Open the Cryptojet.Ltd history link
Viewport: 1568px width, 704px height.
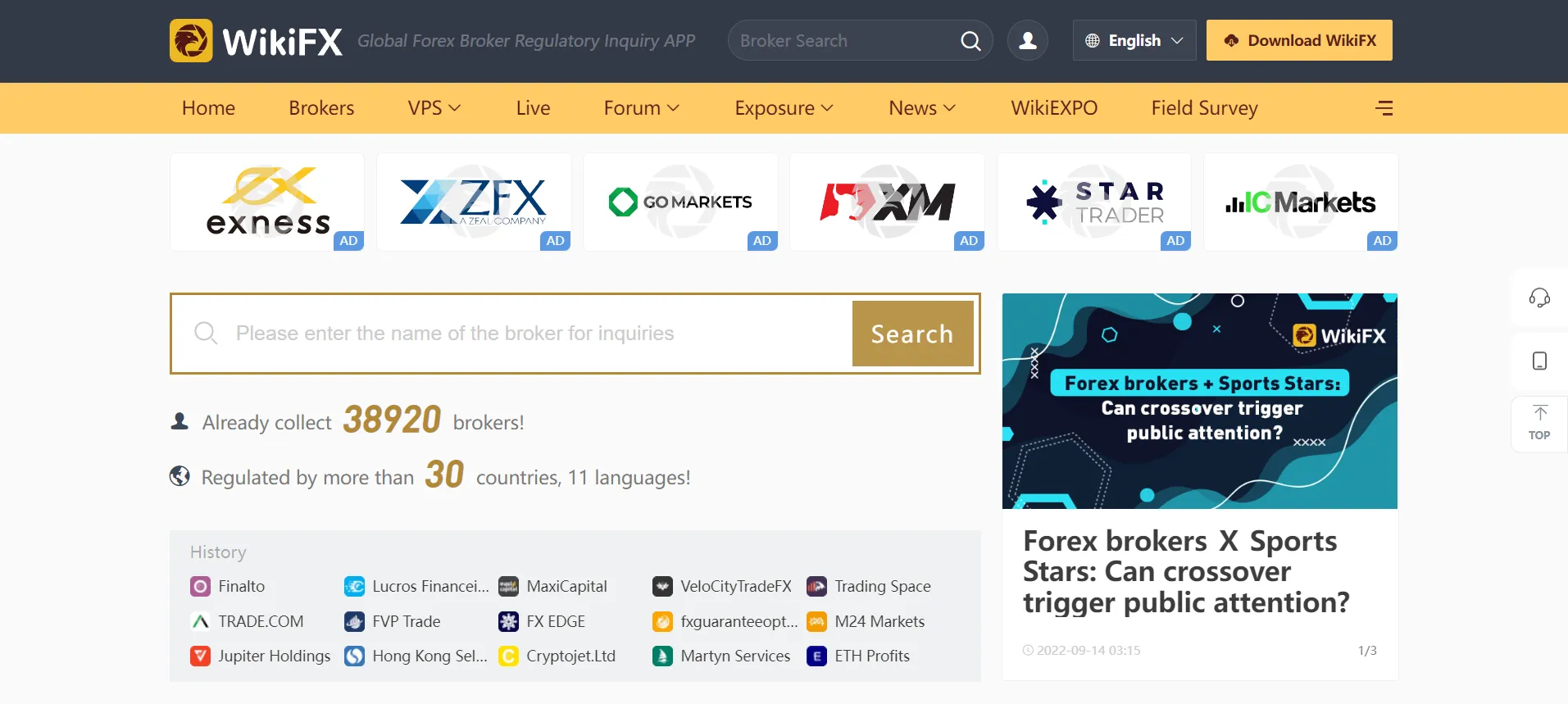570,656
